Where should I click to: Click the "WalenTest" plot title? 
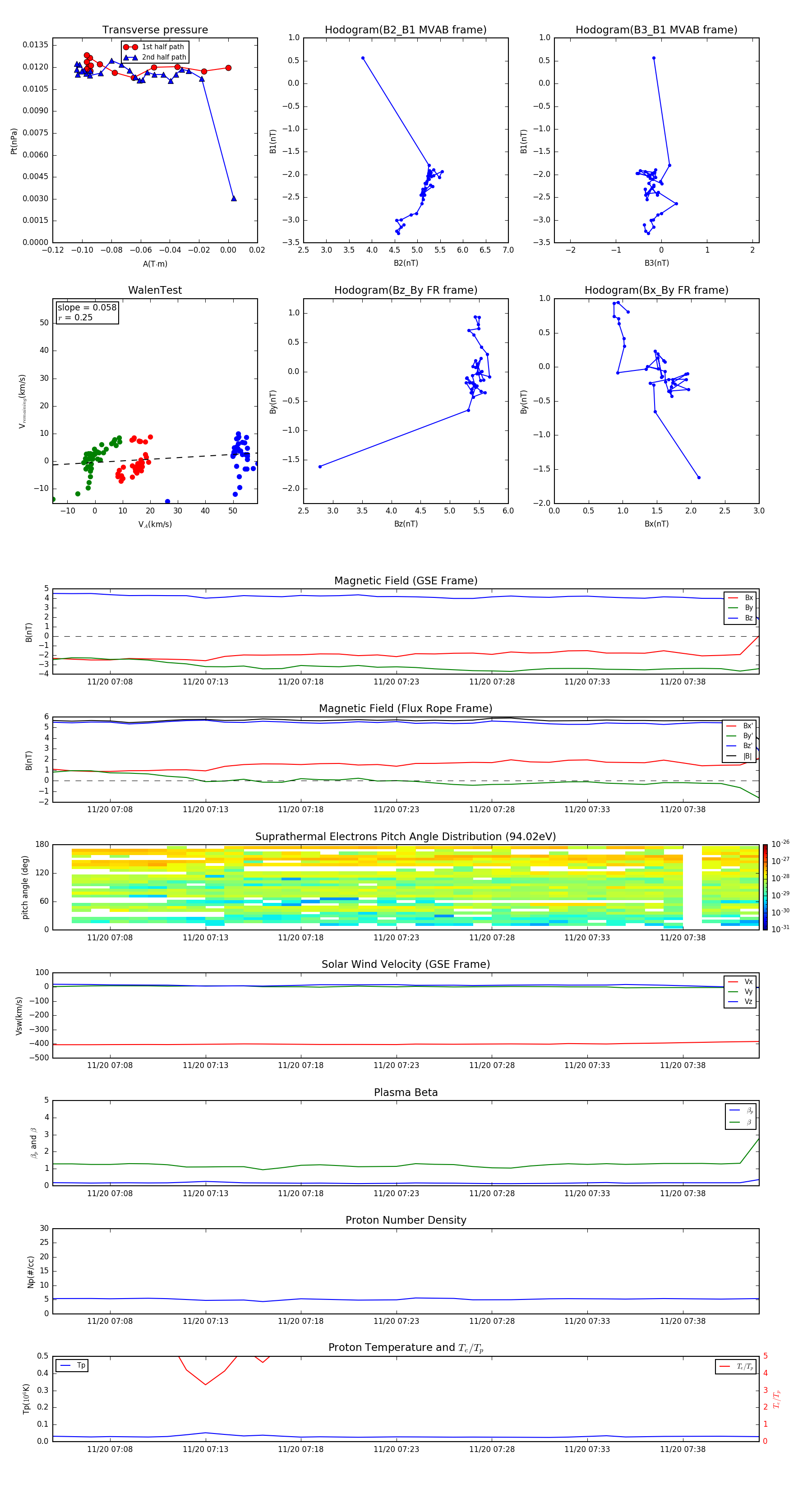(x=155, y=290)
